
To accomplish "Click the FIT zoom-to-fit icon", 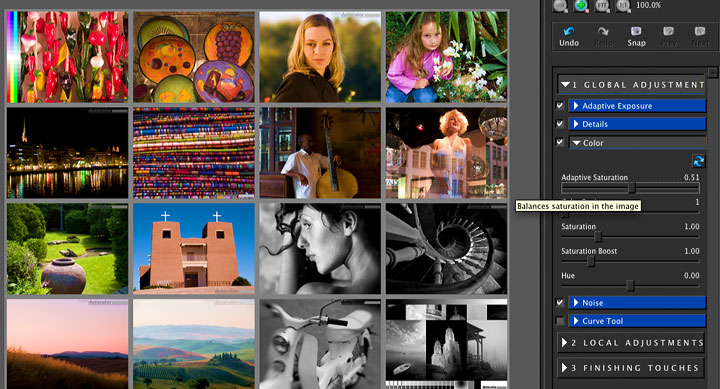I will 602,6.
